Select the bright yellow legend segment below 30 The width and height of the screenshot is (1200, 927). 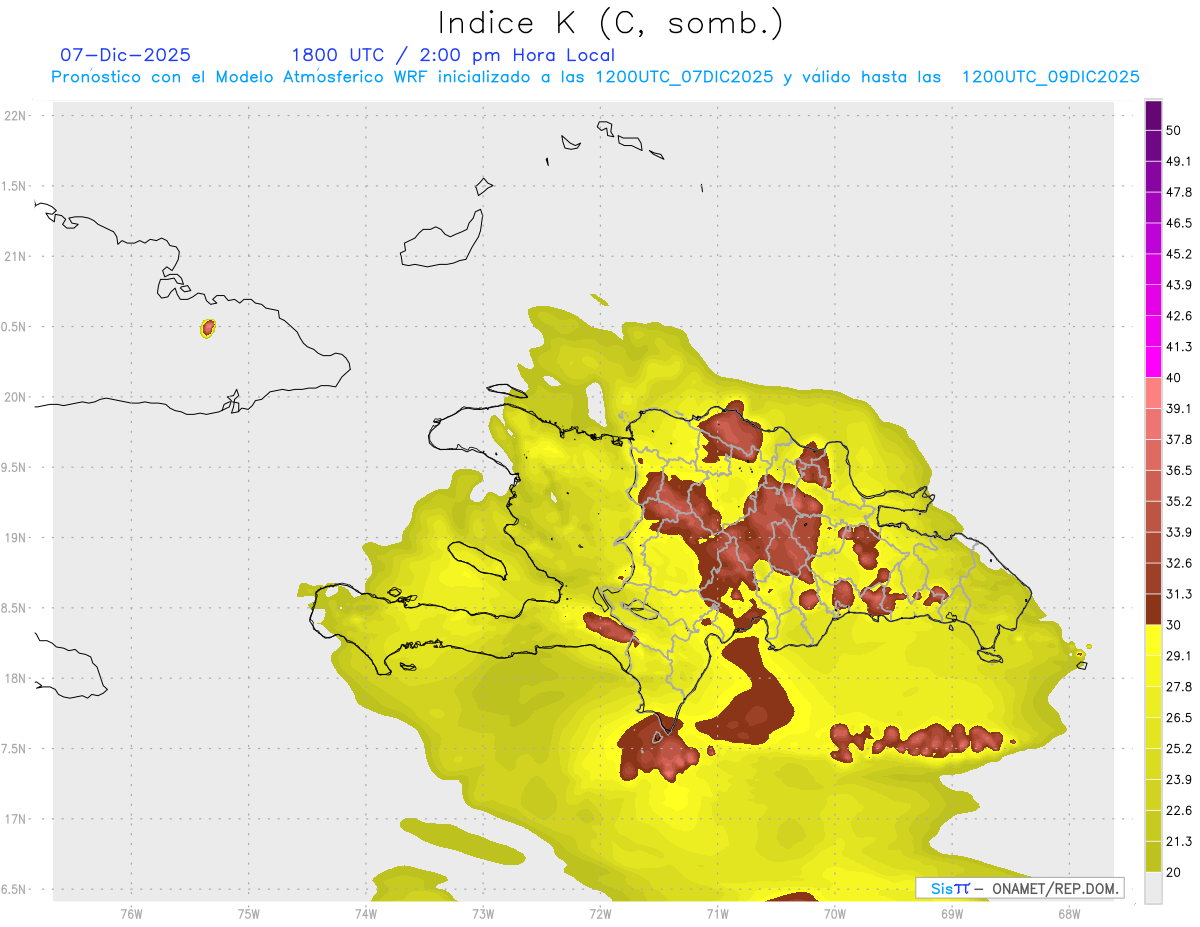point(1153,640)
